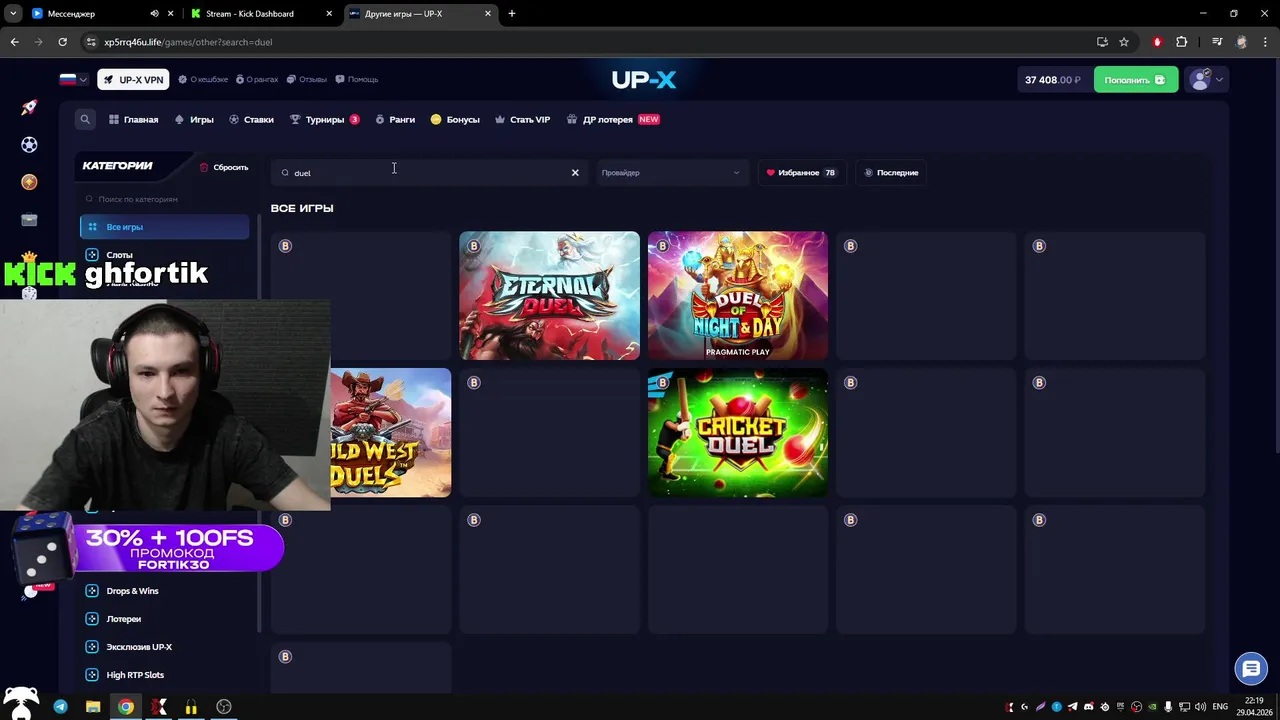Click the UP-X VPN button
Screen dimensions: 1280x720
(133, 80)
